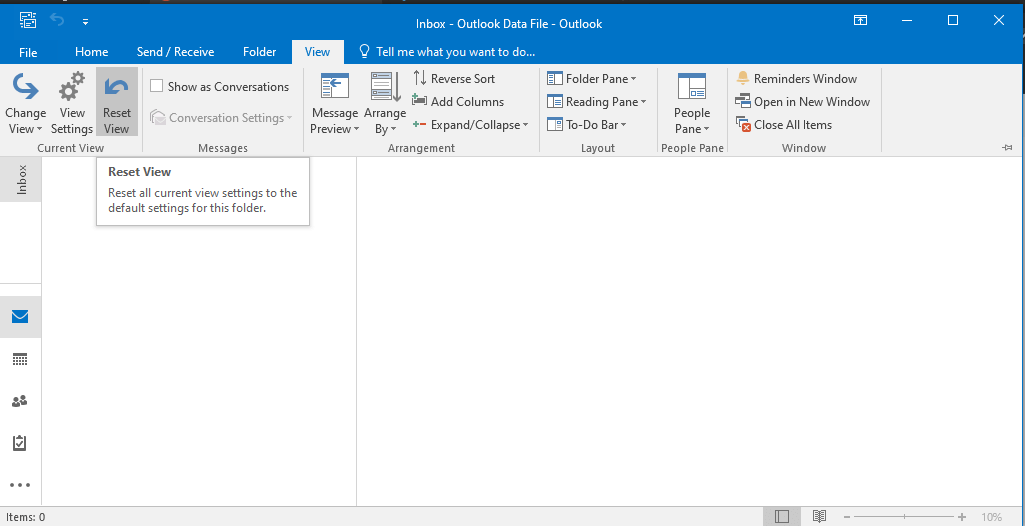Screen dimensions: 1025x526
Task: Open Conversation Settings dropdown
Action: [221, 118]
